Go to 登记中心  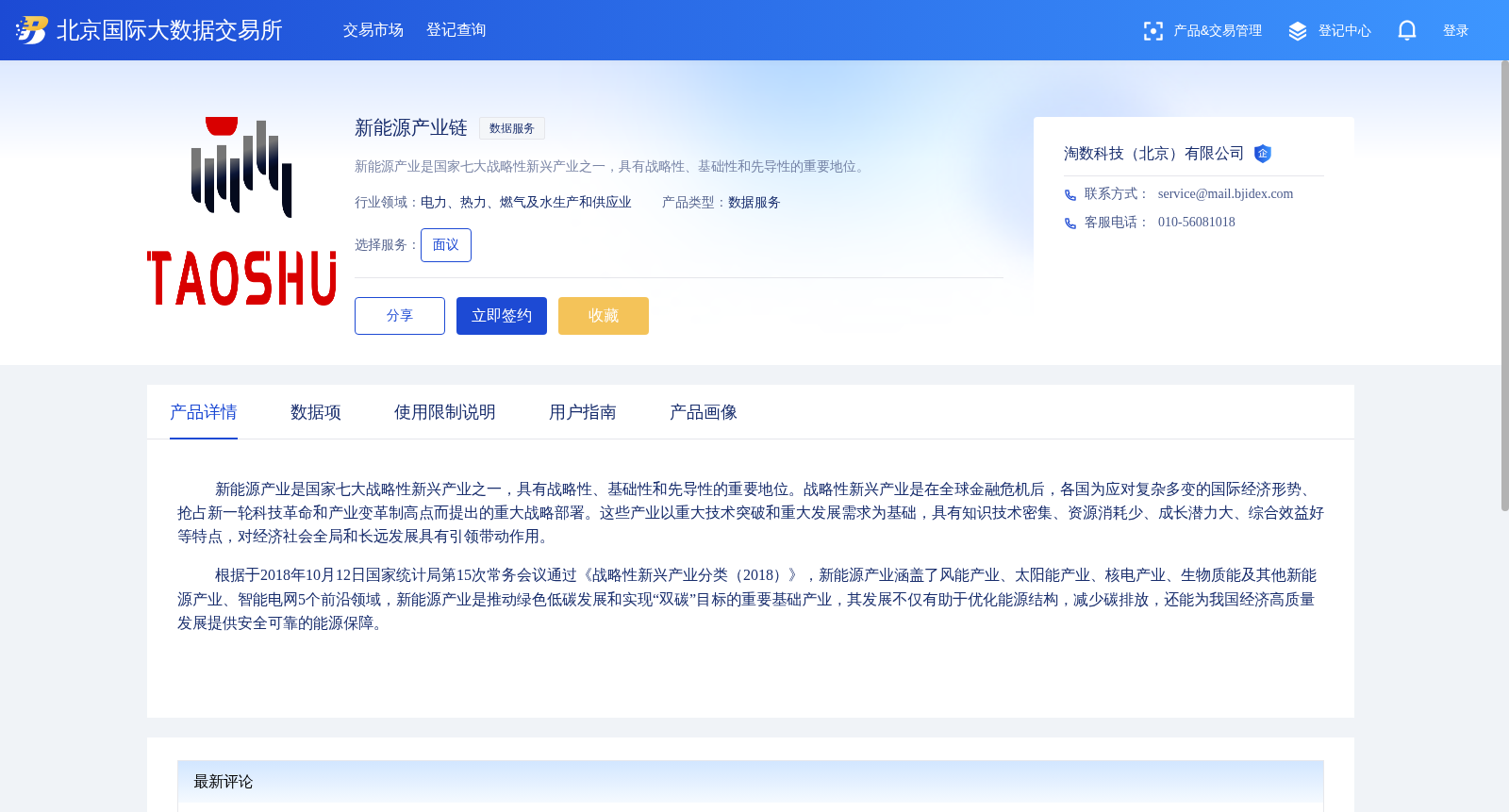pos(1345,31)
